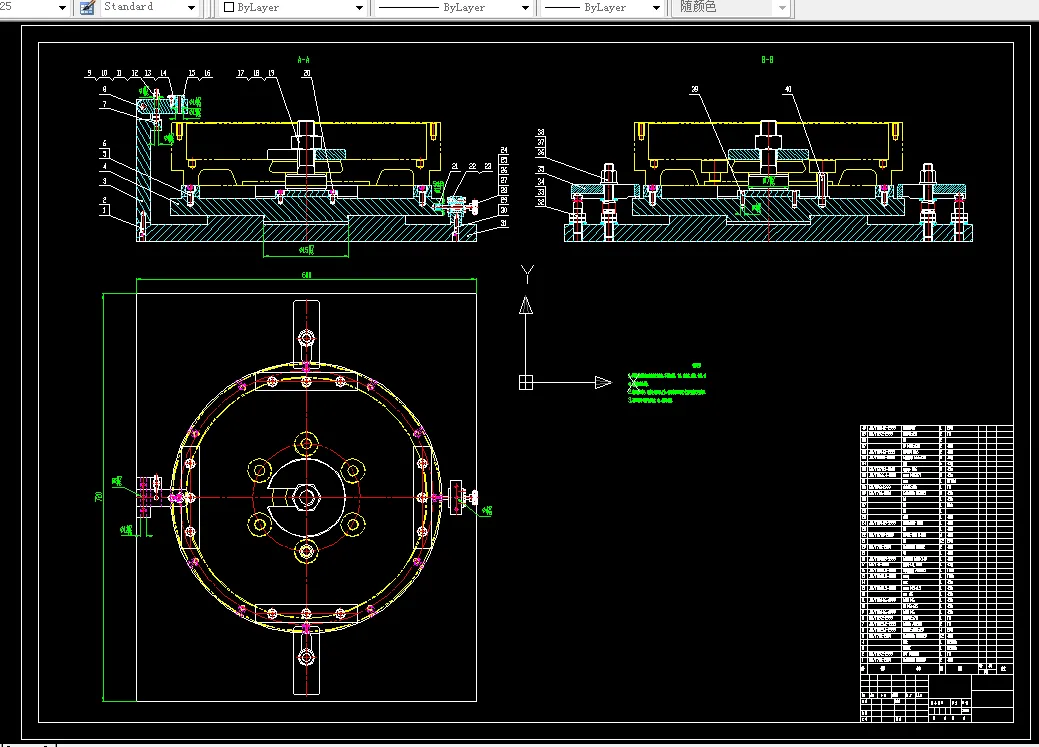The height and width of the screenshot is (747, 1039).
Task: Pick part balloon number 39
Action: (x=695, y=89)
